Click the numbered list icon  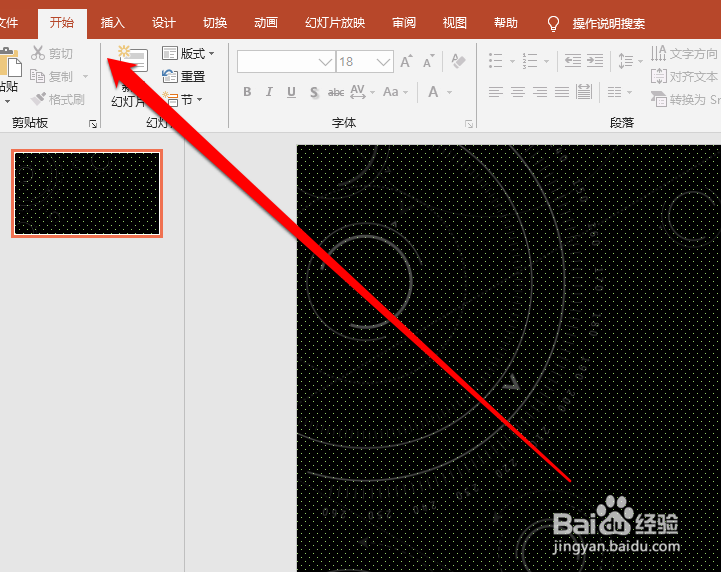[x=530, y=61]
